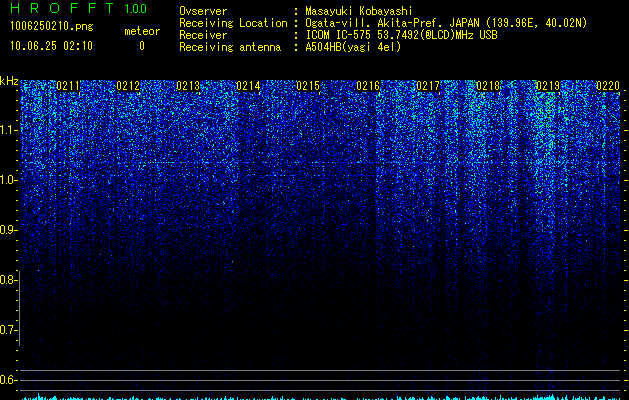
Task: Click the date stamp 10.06.25 02:10
Action: click(51, 46)
